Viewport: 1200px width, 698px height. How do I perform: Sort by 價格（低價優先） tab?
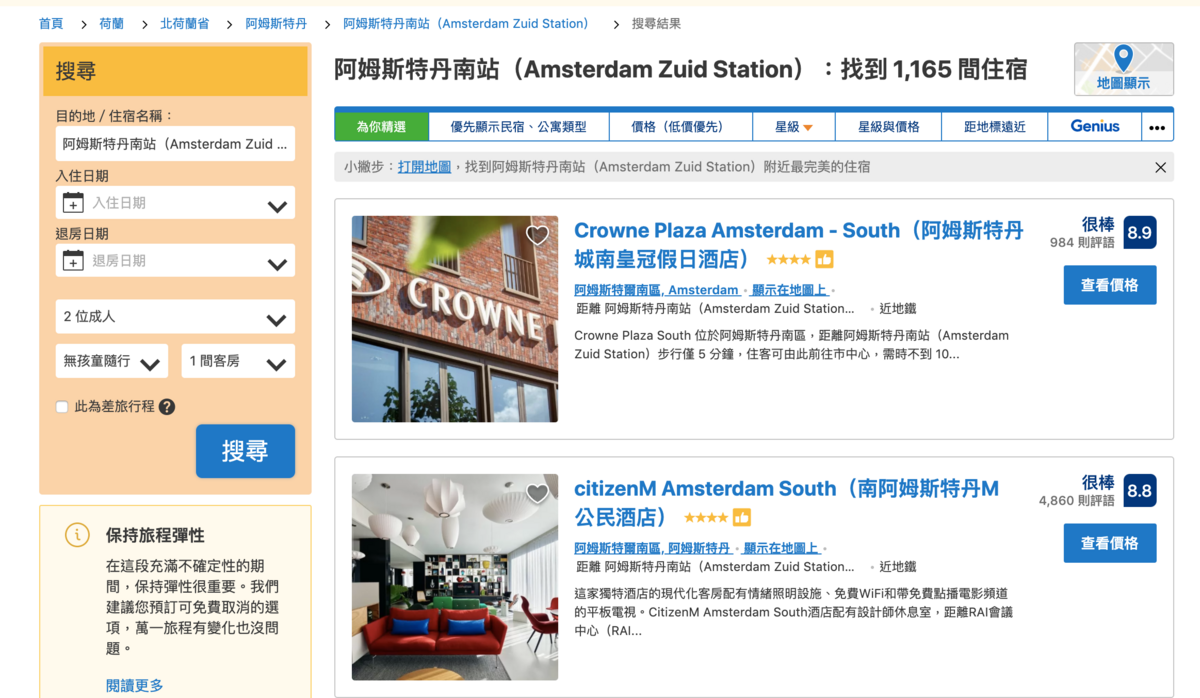coord(680,127)
